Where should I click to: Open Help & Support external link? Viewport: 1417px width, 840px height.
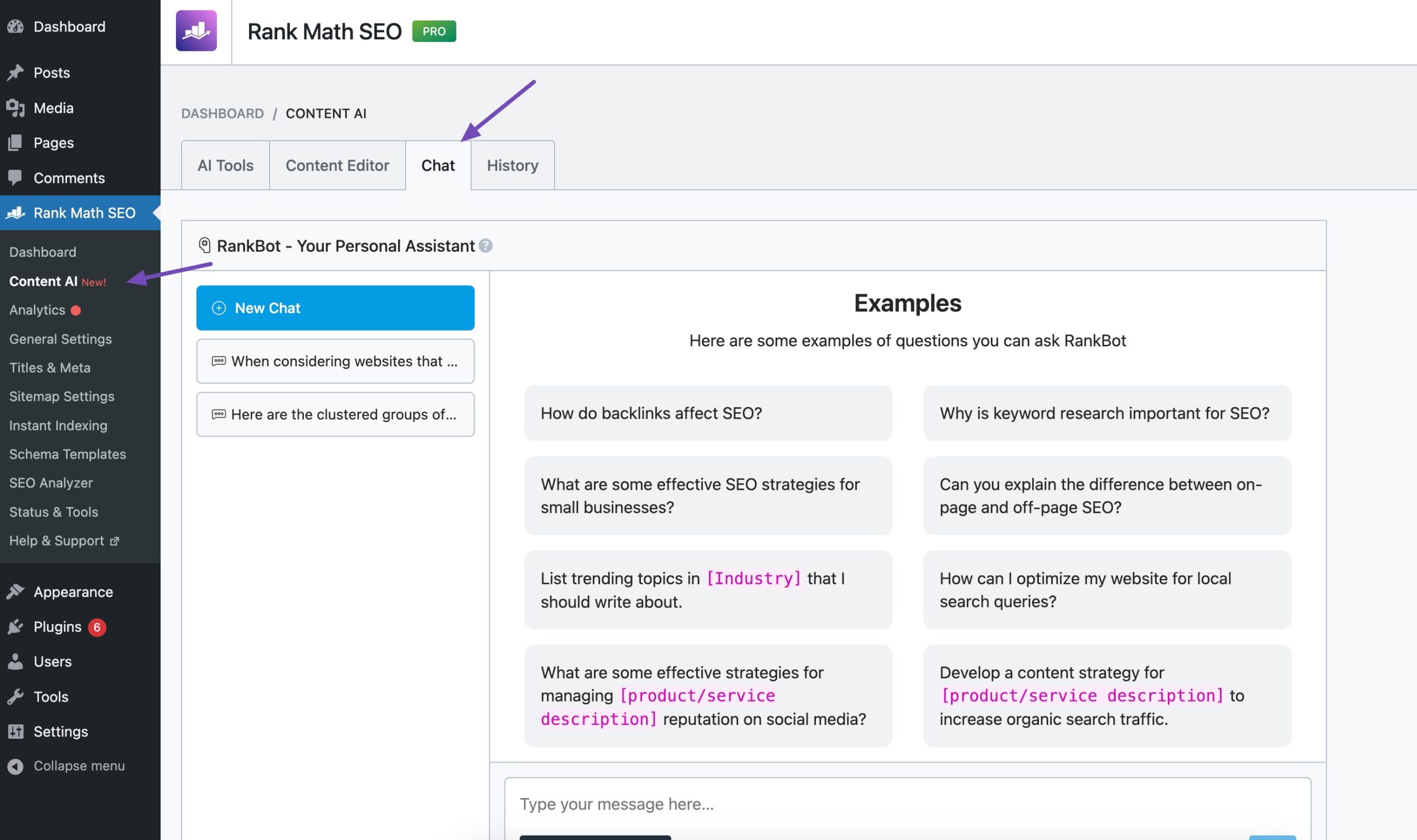click(x=64, y=541)
